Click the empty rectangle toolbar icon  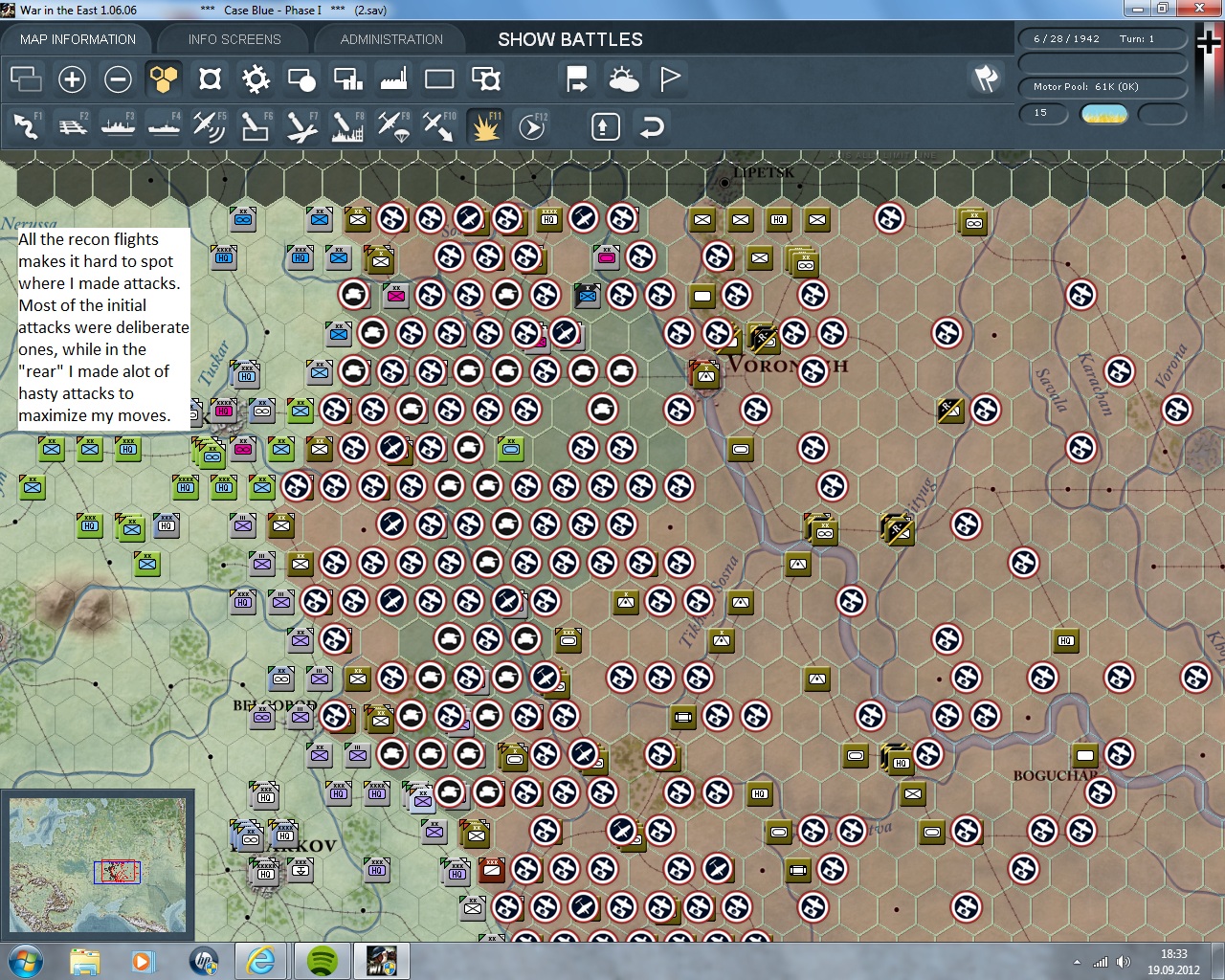(x=439, y=78)
